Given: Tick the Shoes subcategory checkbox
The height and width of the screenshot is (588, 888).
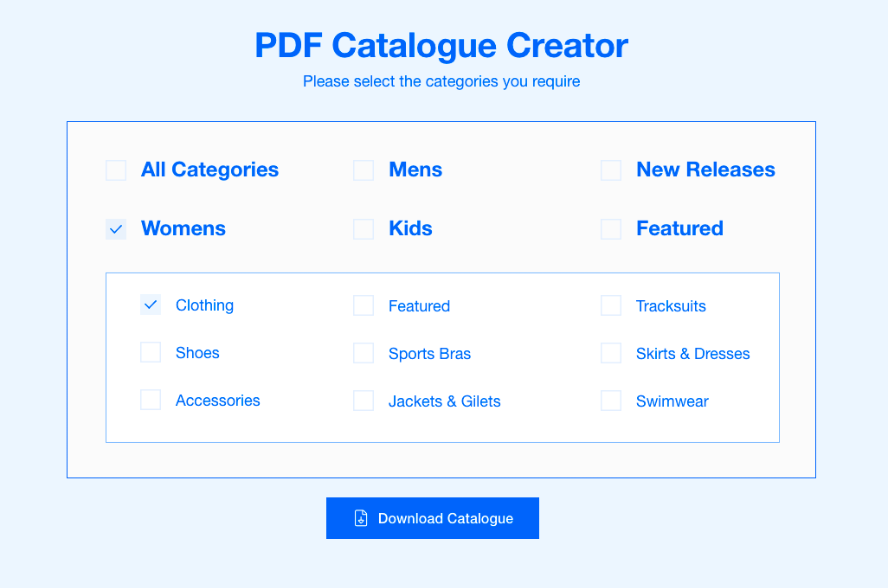Looking at the screenshot, I should click(151, 352).
